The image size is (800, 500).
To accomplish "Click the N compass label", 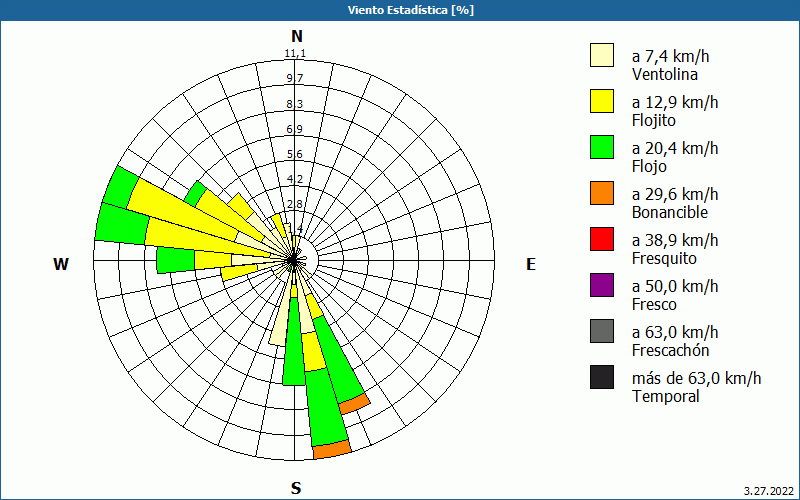I will tap(297, 36).
